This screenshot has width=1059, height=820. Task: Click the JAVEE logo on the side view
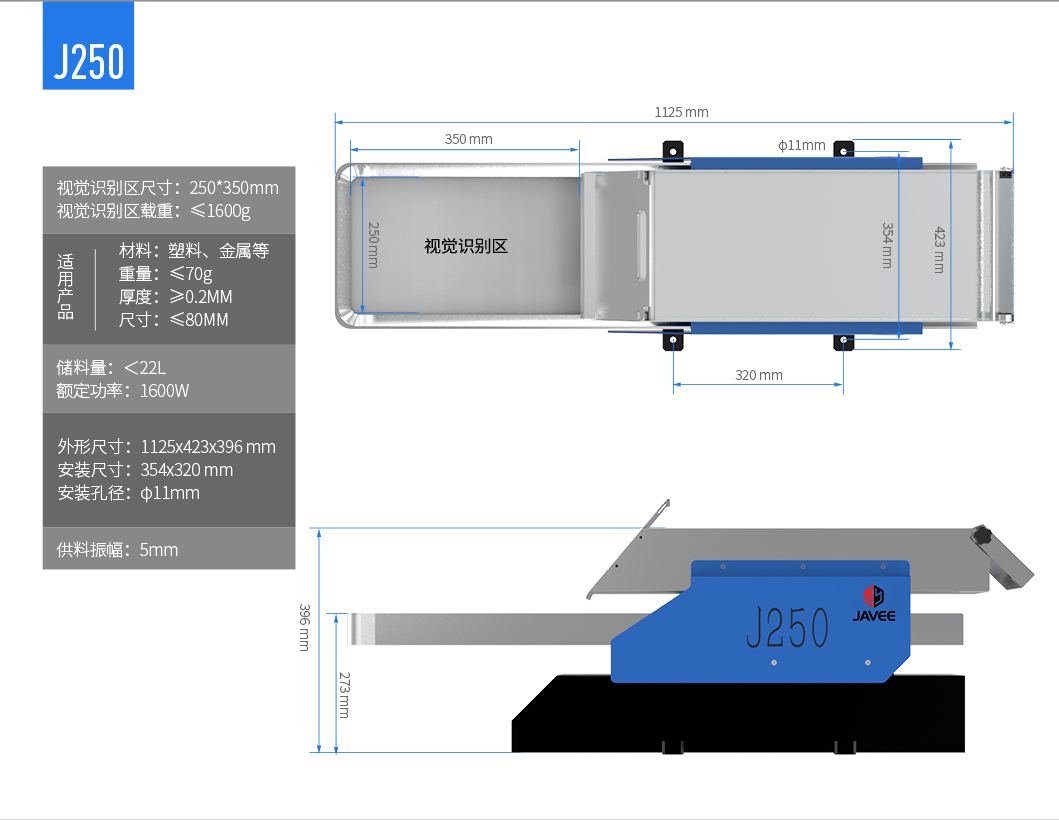point(873,604)
